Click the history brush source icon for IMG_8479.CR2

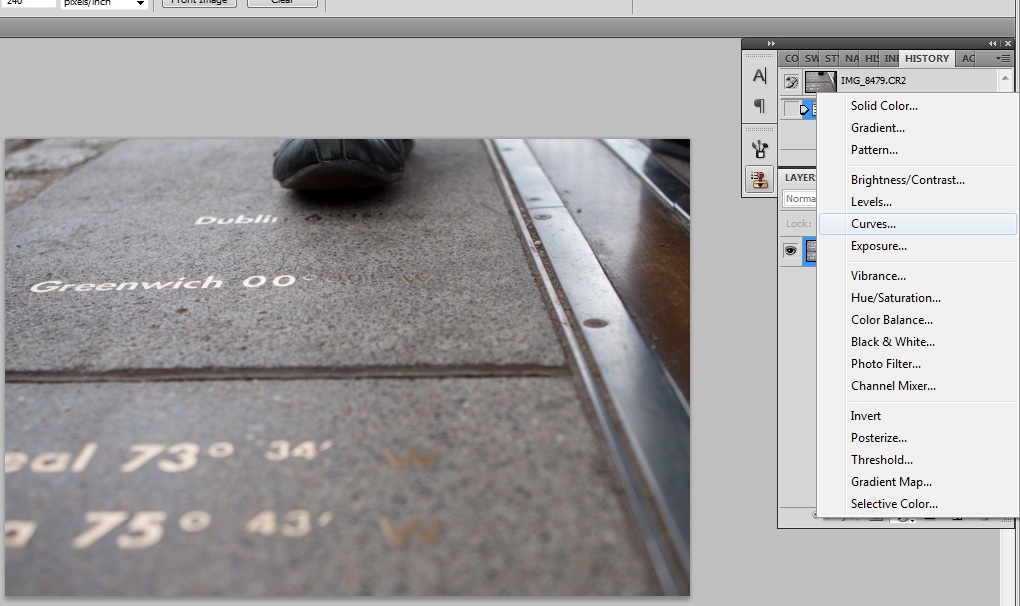click(791, 82)
